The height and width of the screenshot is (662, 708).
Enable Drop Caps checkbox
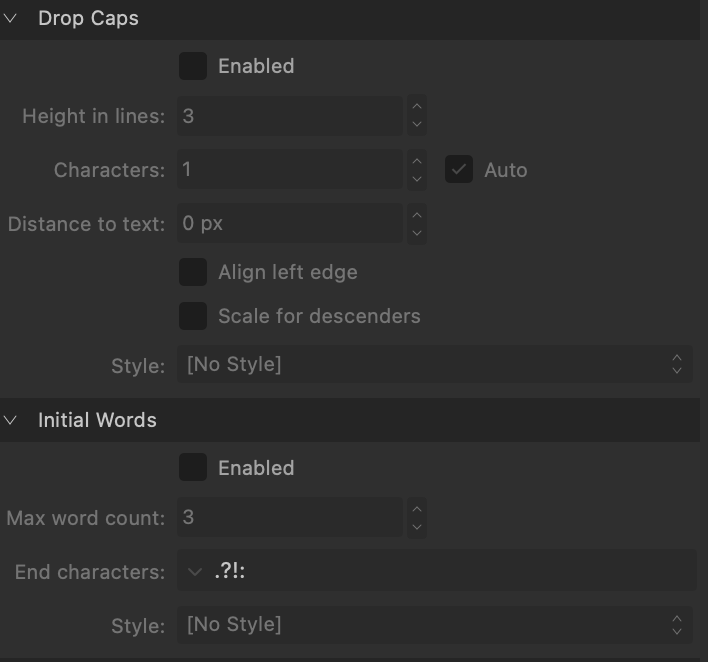(193, 66)
